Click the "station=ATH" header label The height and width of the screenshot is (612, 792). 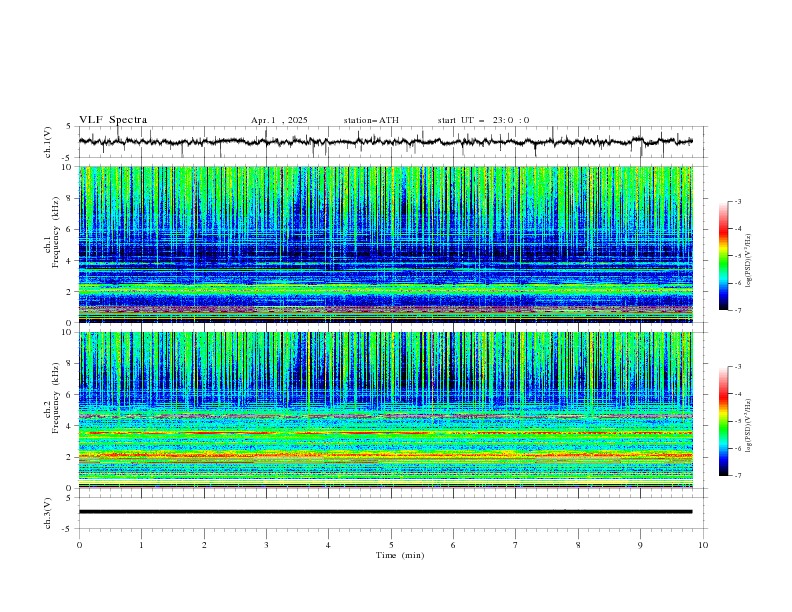(x=371, y=120)
